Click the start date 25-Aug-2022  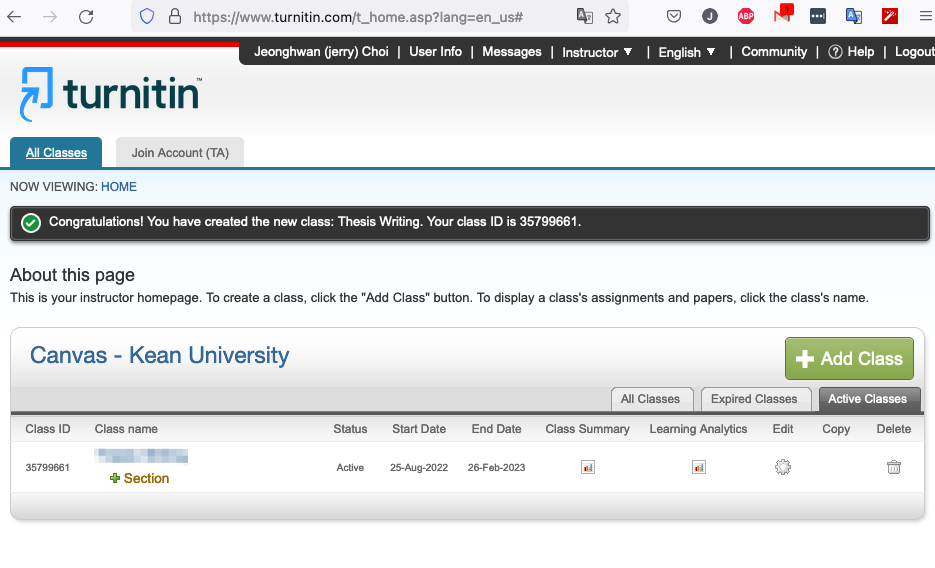(x=419, y=468)
